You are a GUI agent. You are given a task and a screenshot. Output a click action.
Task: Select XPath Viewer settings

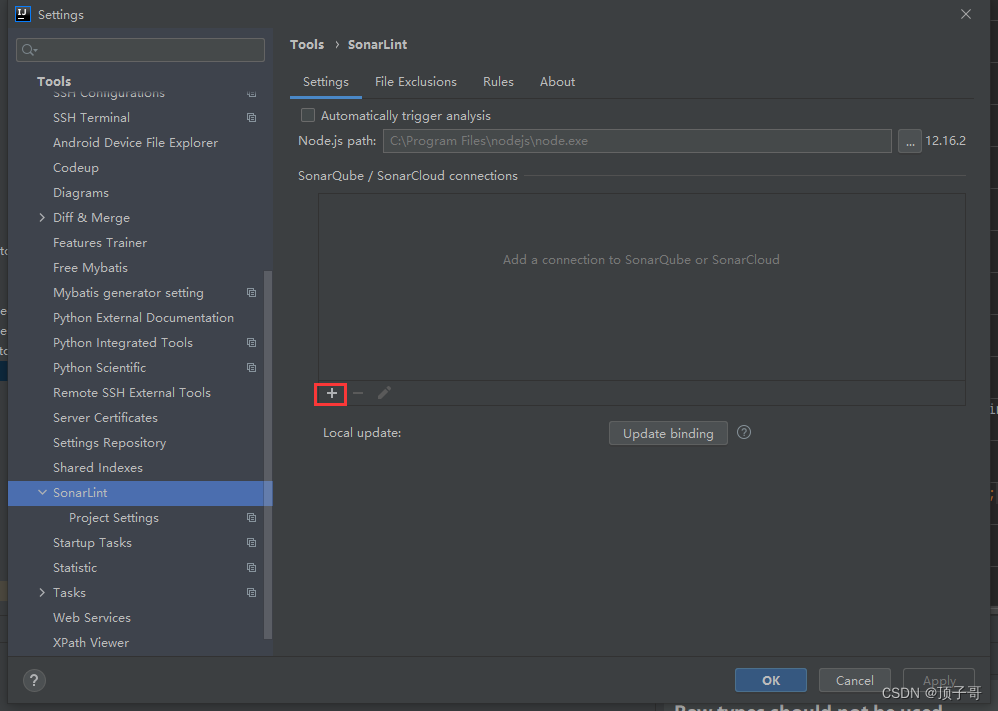pyautogui.click(x=91, y=643)
